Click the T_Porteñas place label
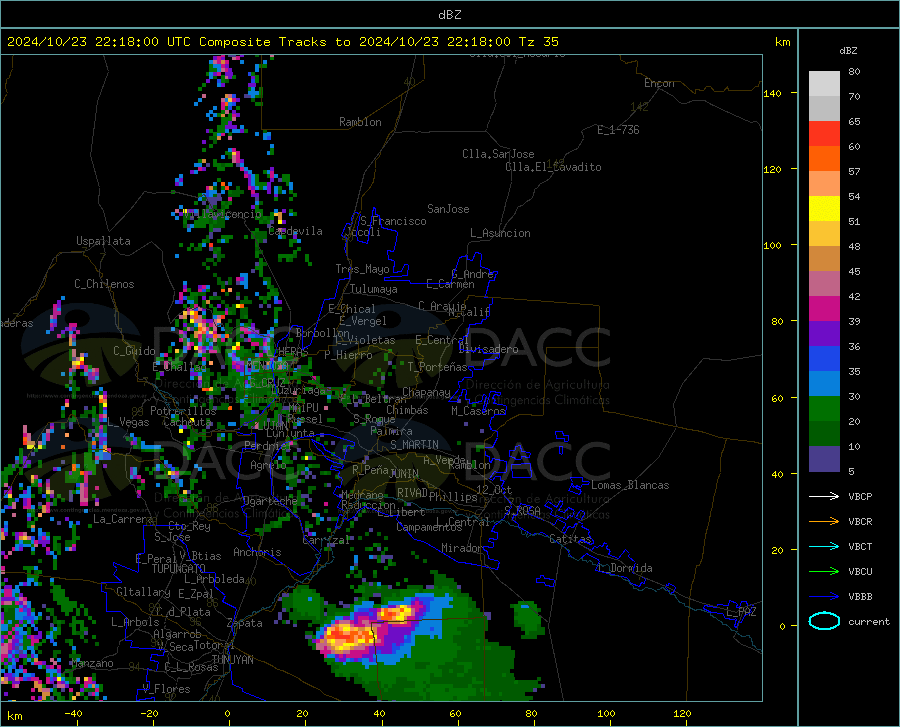Image resolution: width=900 pixels, height=727 pixels. click(x=437, y=367)
